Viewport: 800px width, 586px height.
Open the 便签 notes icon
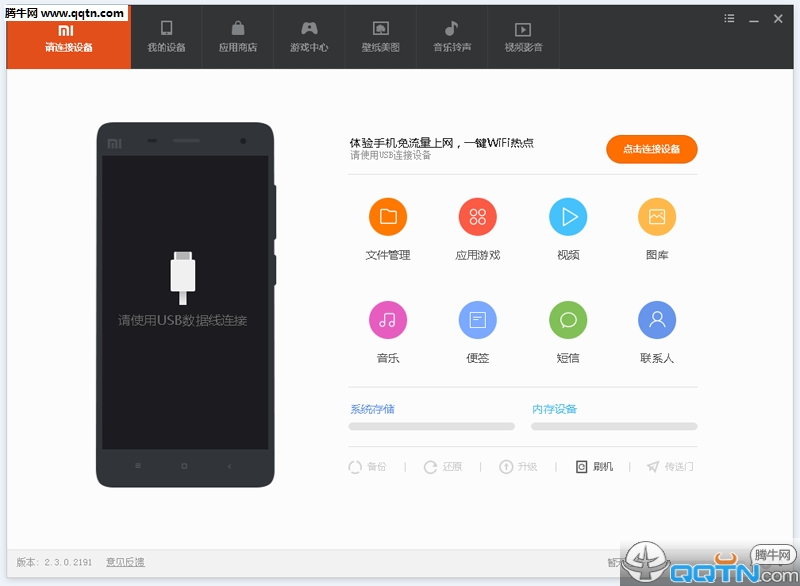tap(478, 320)
